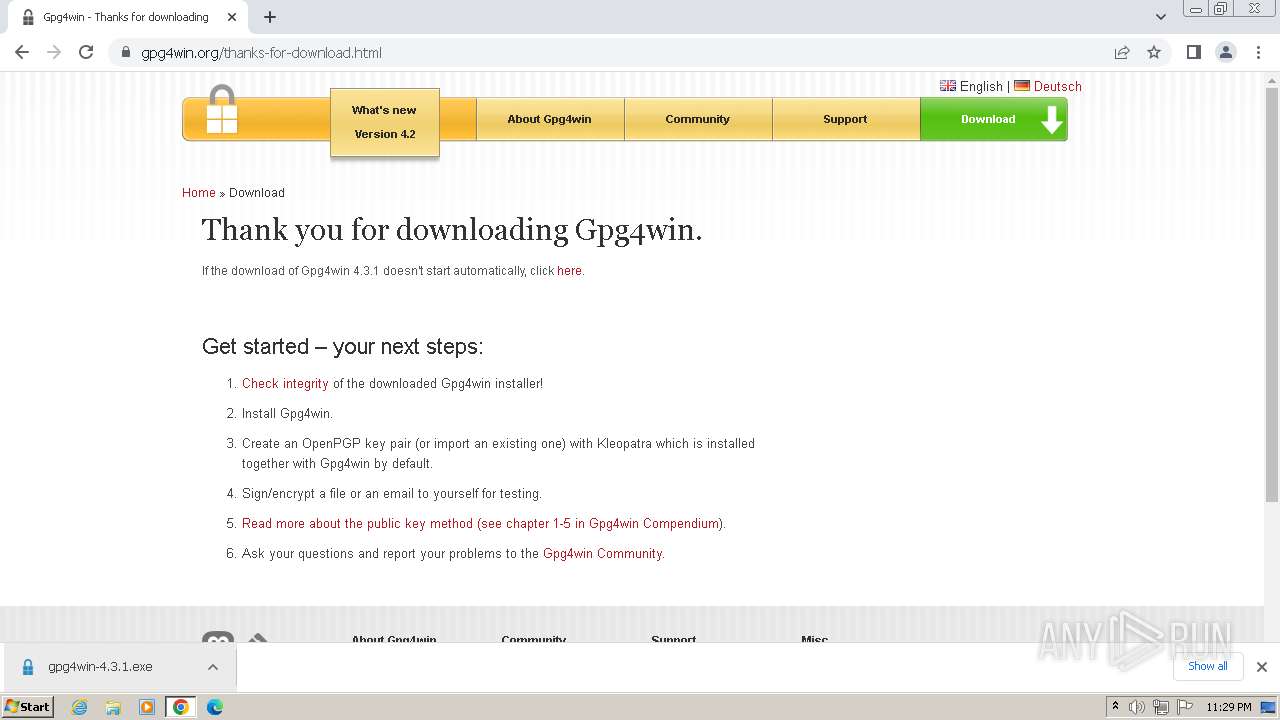
Task: Click the Gpg4win padlock logo
Action: point(222,111)
